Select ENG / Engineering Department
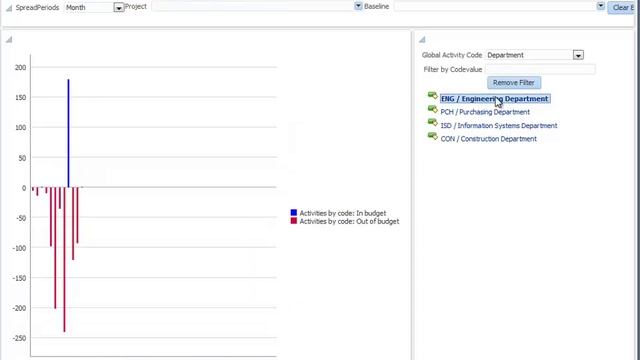 tap(495, 99)
